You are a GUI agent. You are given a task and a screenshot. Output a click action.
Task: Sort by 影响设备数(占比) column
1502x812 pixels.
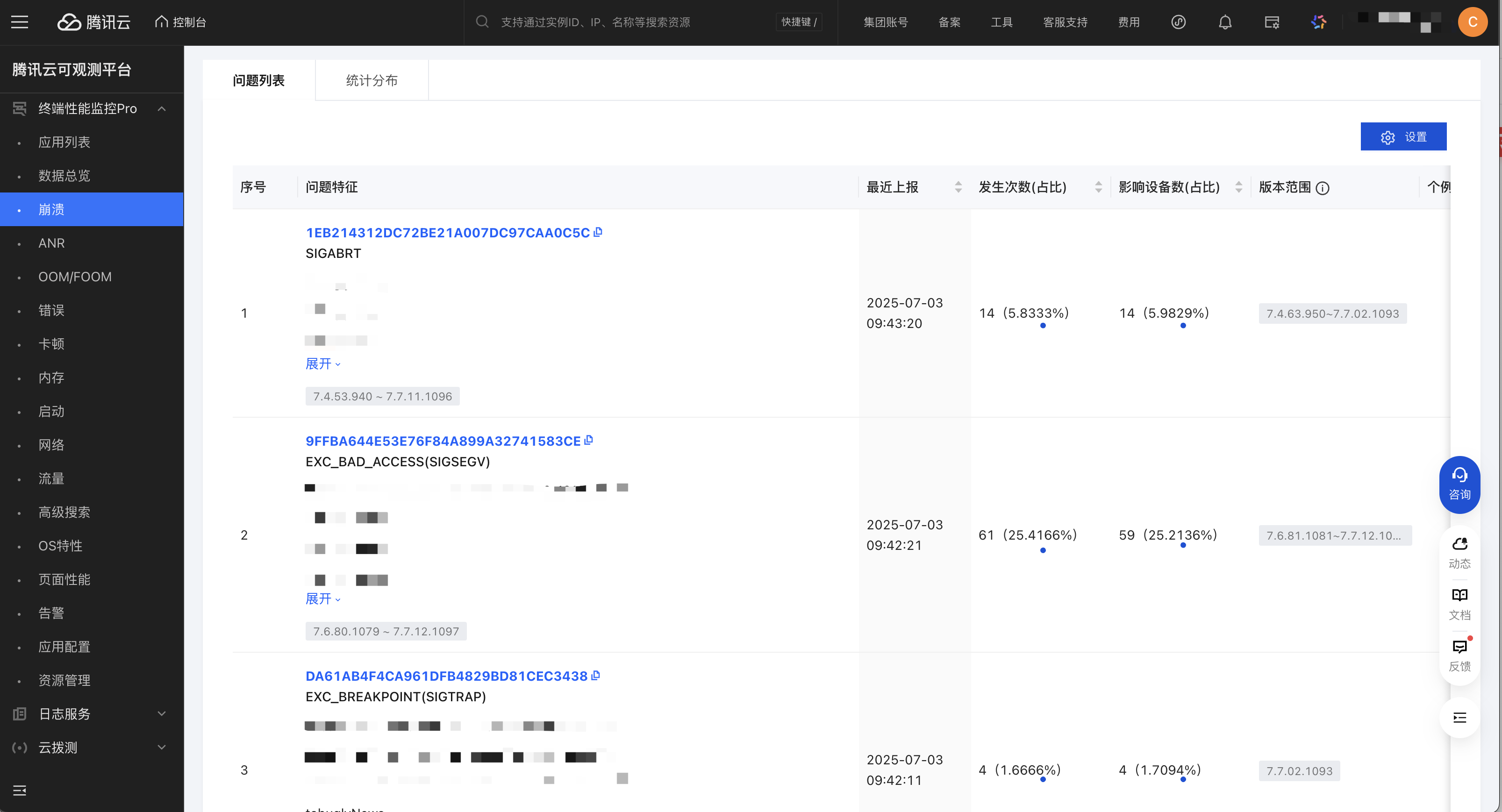(1238, 187)
